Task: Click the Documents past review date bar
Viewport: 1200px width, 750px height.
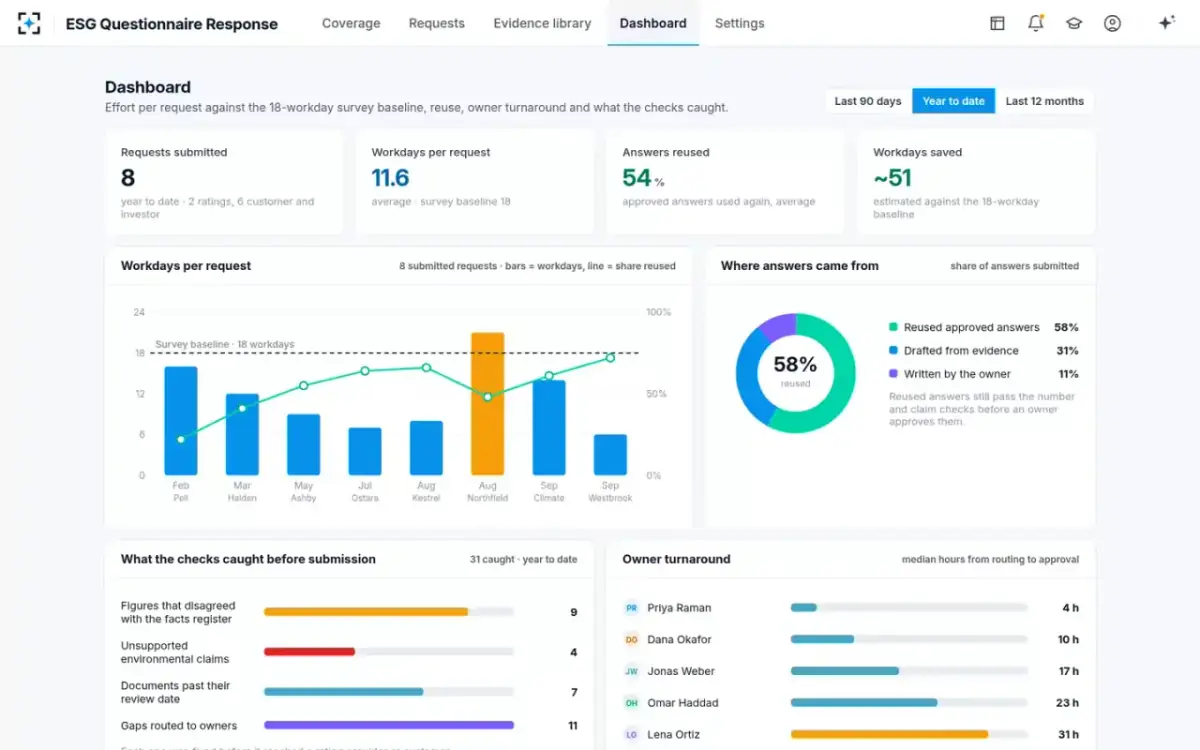Action: click(x=389, y=692)
